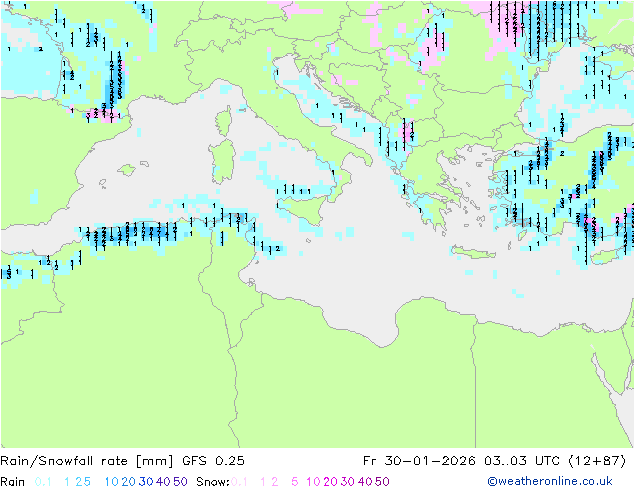Click the 'Rain' legend label
This screenshot has width=634, height=490.
(13, 482)
